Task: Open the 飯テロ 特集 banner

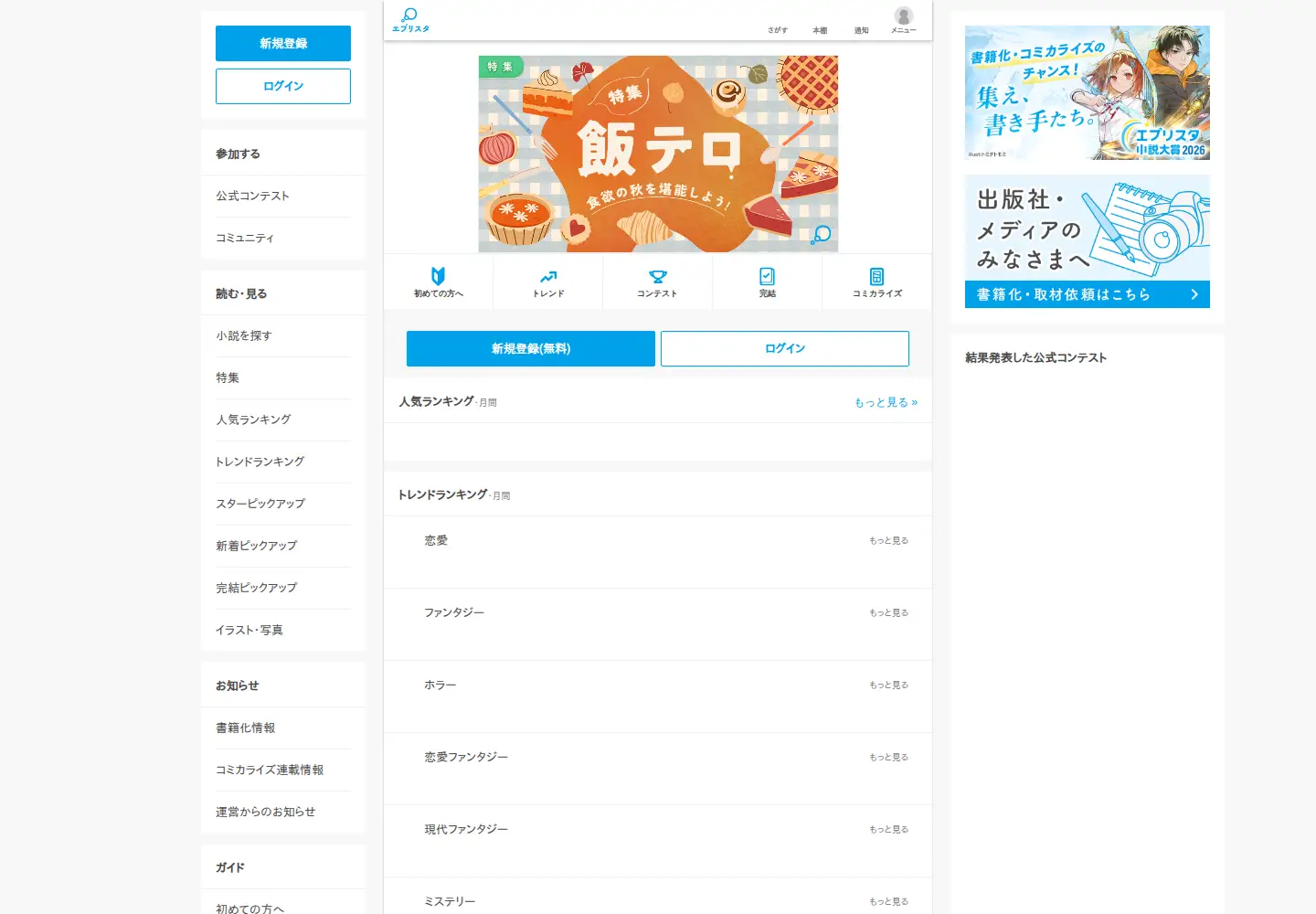Action: pyautogui.click(x=658, y=154)
